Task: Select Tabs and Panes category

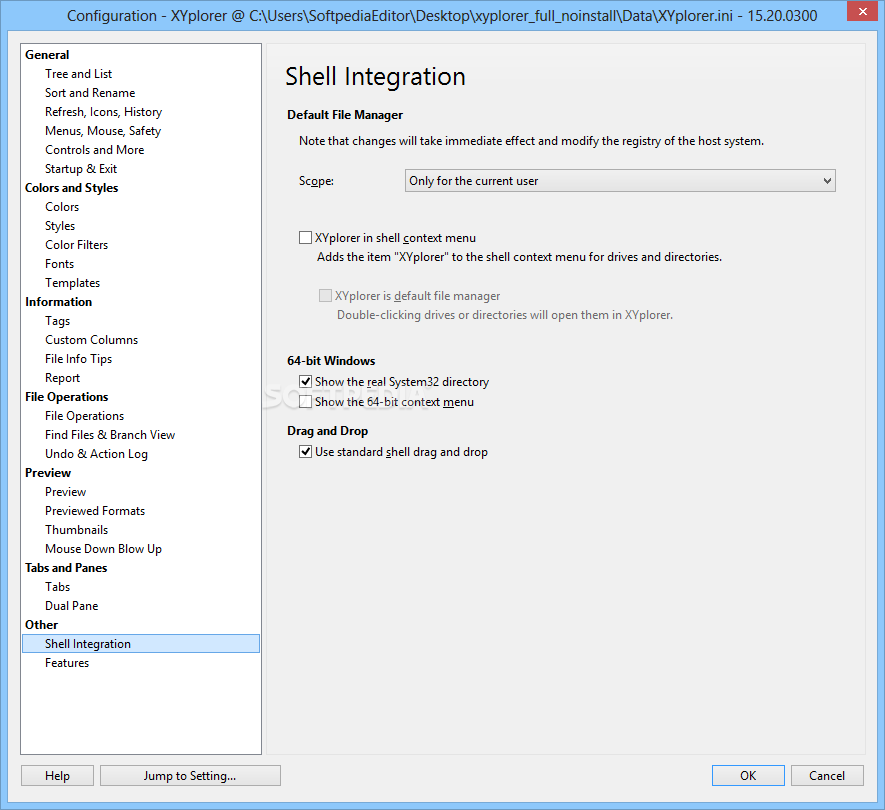Action: [66, 568]
